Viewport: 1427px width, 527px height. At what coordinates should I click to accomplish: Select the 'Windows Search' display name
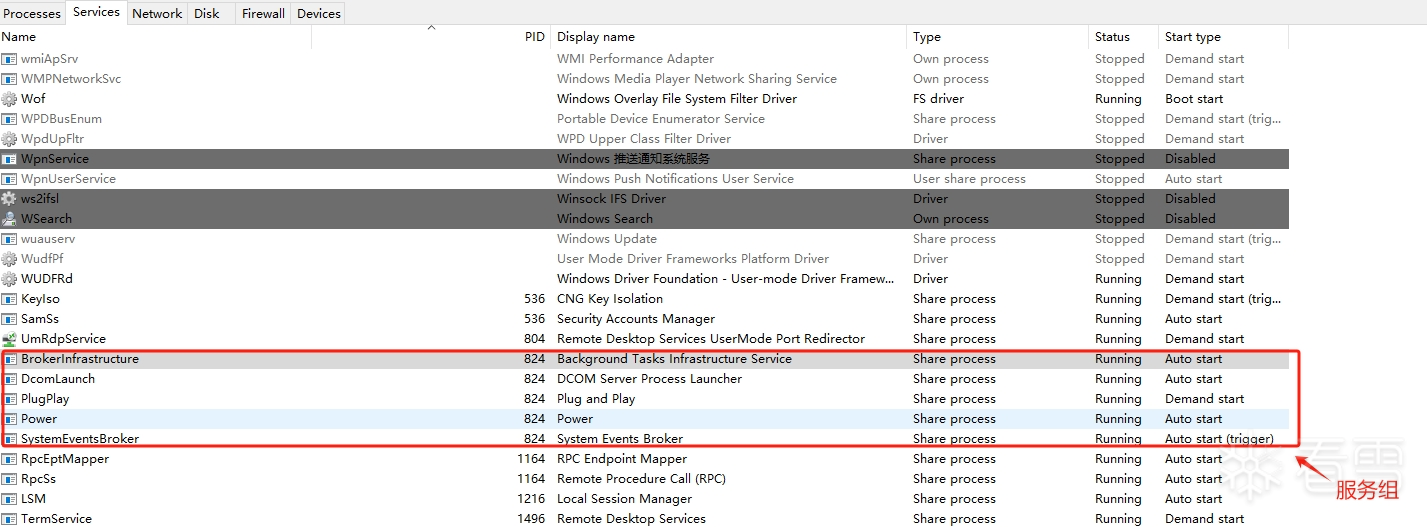click(605, 219)
